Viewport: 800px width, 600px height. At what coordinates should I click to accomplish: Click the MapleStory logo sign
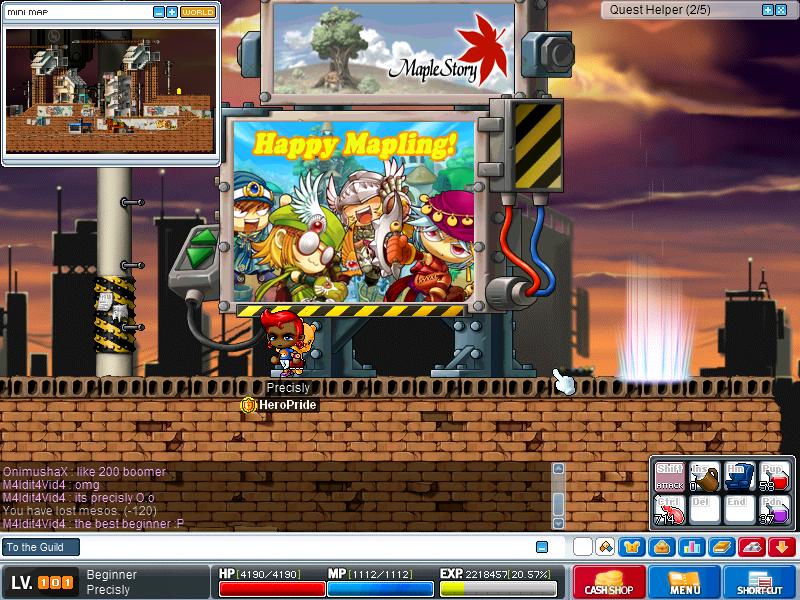point(392,49)
